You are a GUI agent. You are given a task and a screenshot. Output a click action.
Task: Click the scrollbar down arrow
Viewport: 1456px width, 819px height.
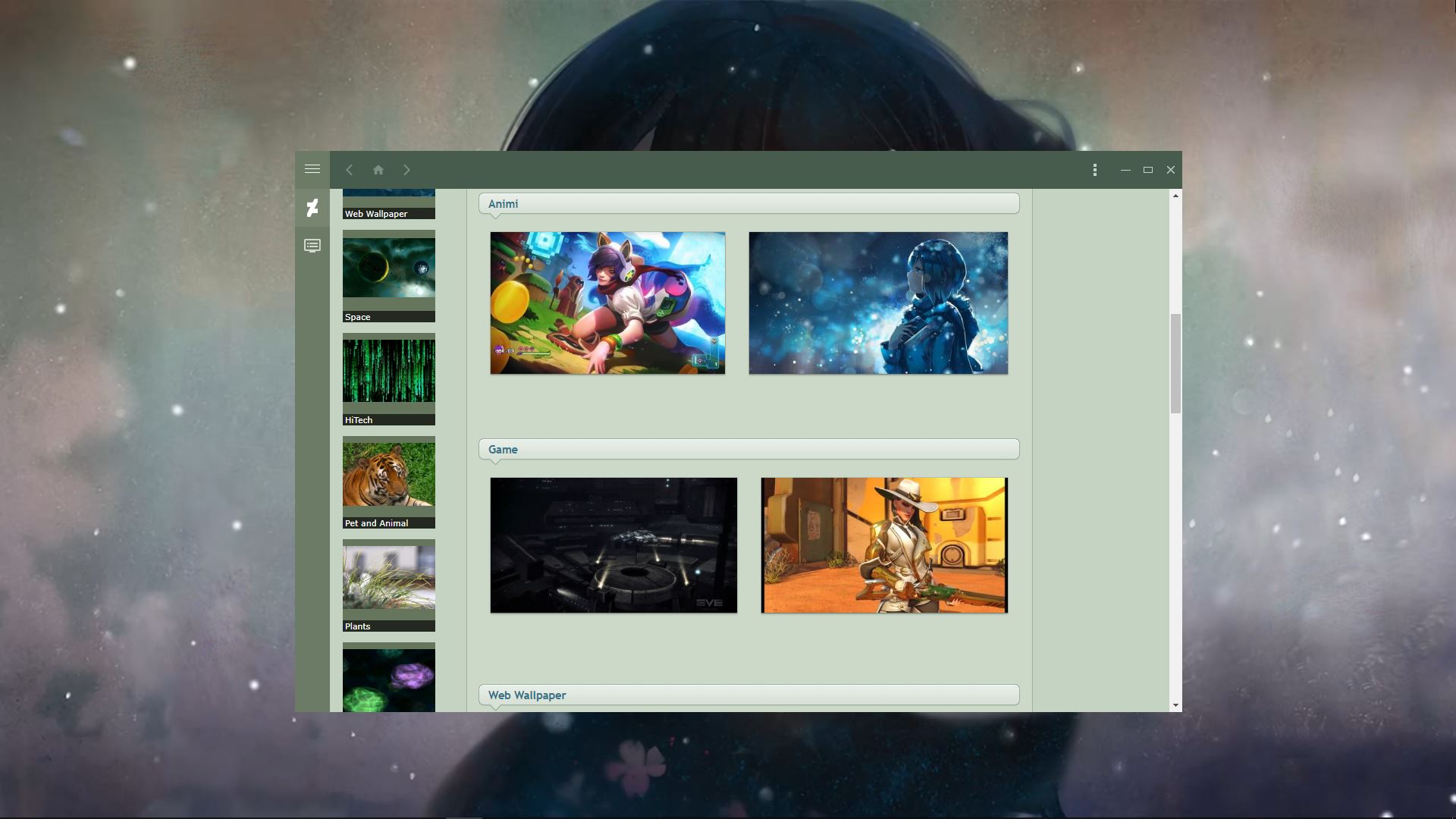coord(1175,705)
